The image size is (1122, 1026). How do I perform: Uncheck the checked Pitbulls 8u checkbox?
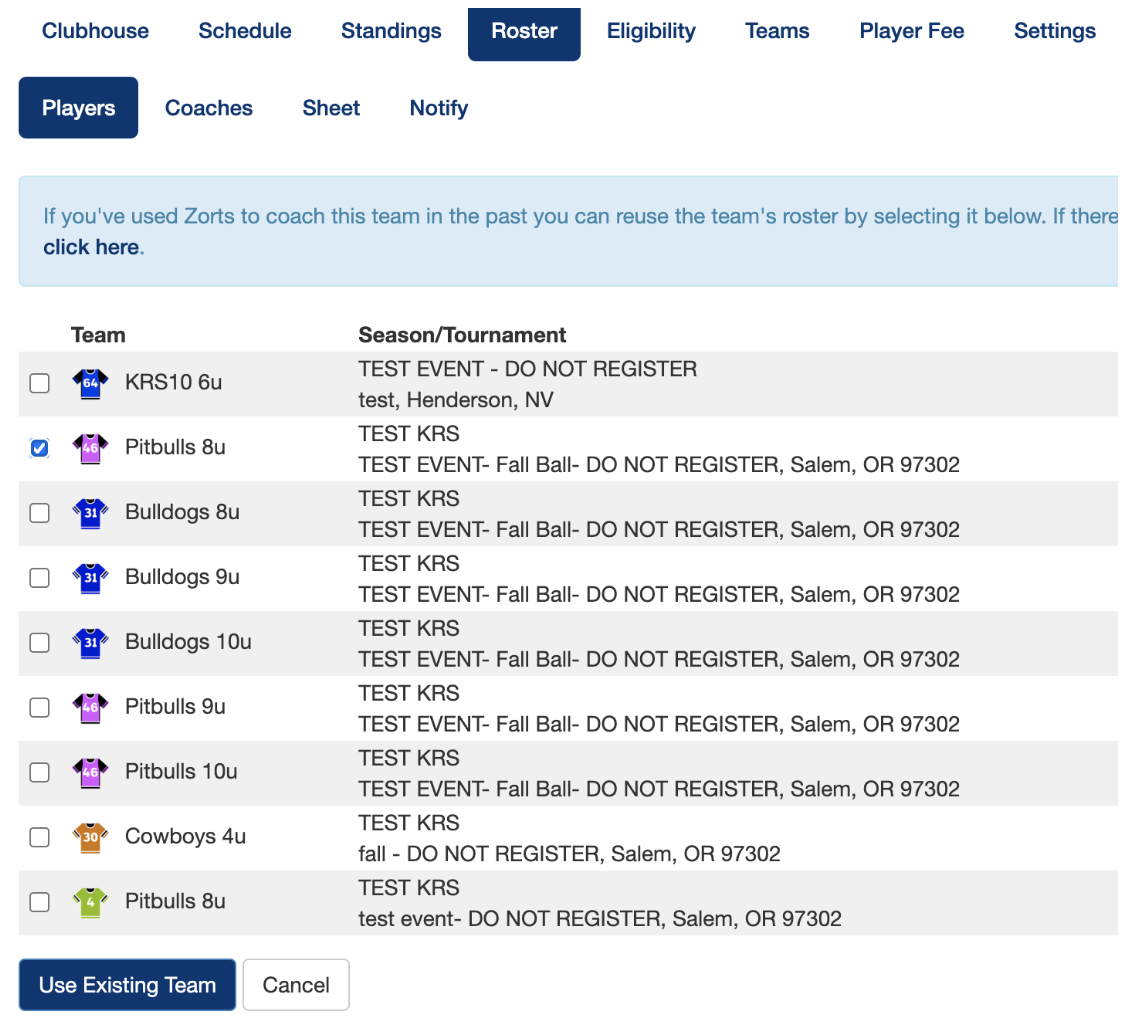tap(39, 448)
